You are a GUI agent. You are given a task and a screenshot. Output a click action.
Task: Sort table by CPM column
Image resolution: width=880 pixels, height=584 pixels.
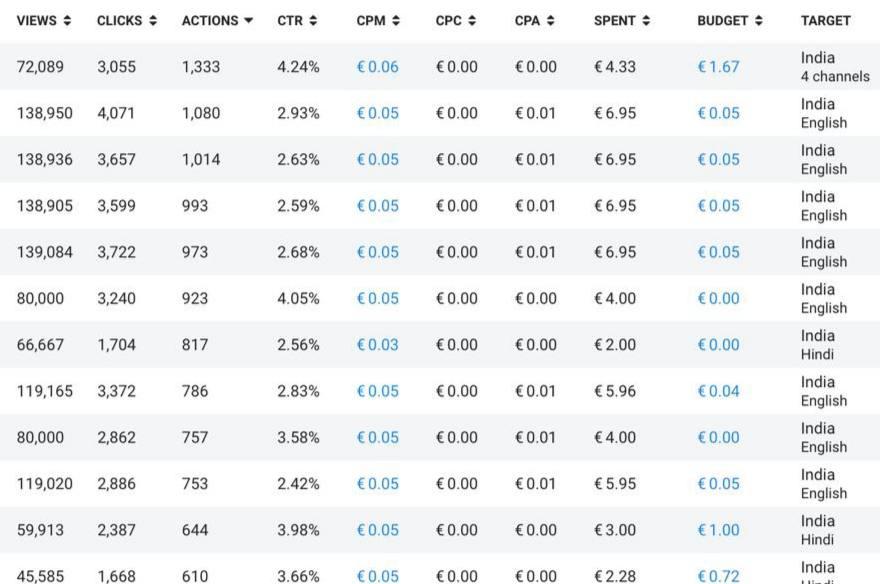point(378,20)
